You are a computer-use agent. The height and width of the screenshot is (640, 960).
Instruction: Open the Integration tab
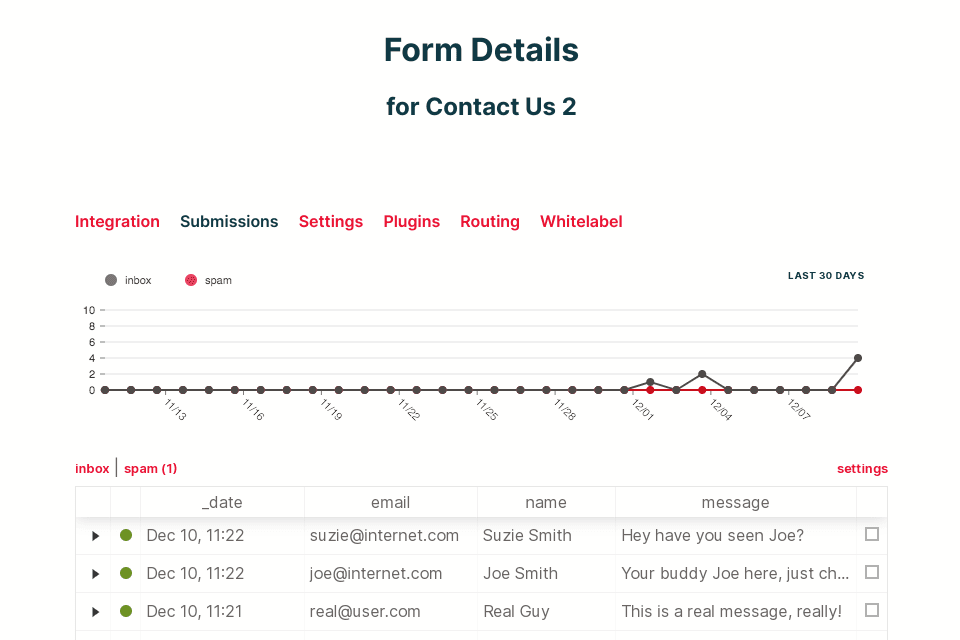click(x=117, y=222)
